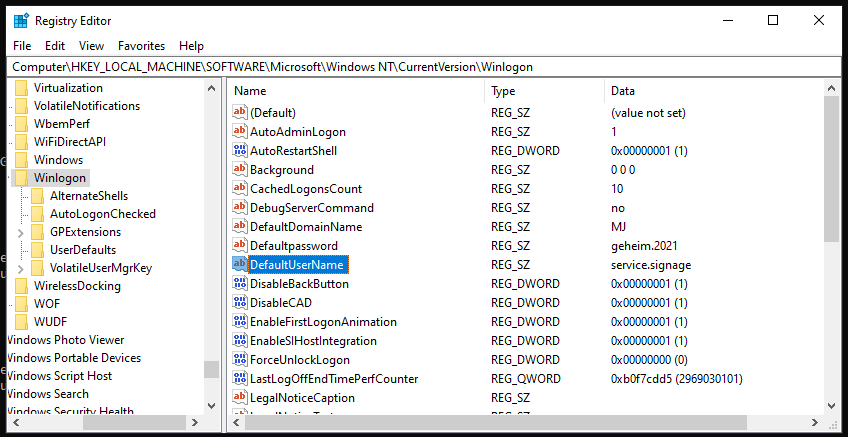Click the string icon beside Defaultpassword
Viewport: 848px width, 437px height.
(240, 246)
